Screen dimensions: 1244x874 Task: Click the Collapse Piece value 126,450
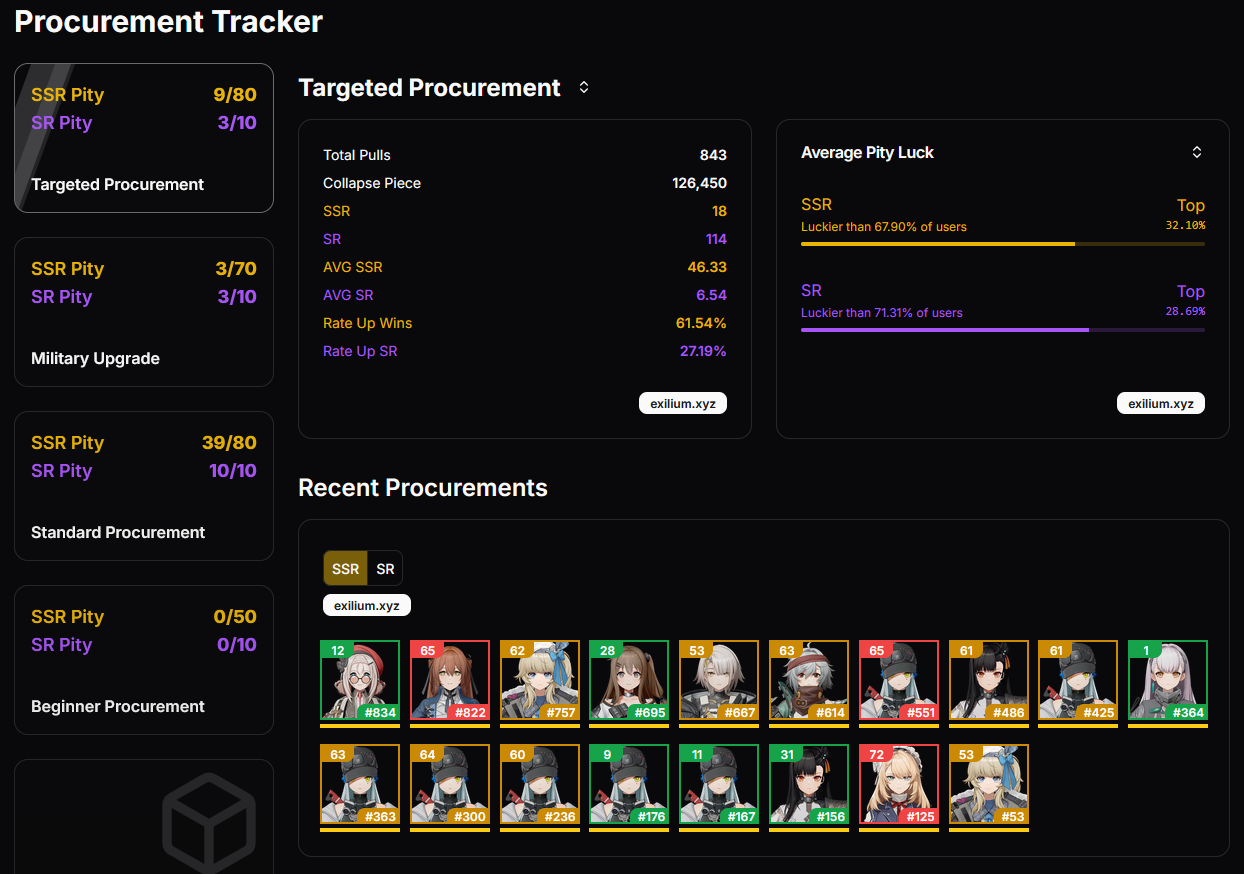(x=699, y=183)
